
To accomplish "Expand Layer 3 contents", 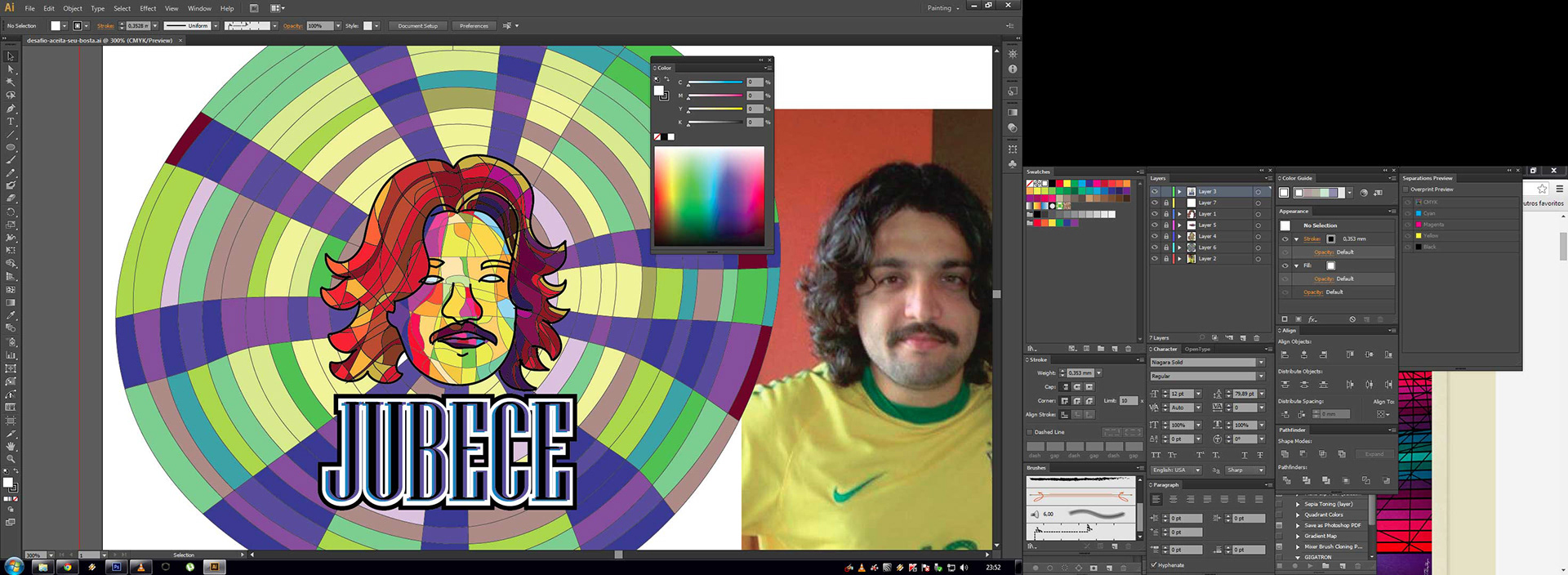I will pos(1179,192).
